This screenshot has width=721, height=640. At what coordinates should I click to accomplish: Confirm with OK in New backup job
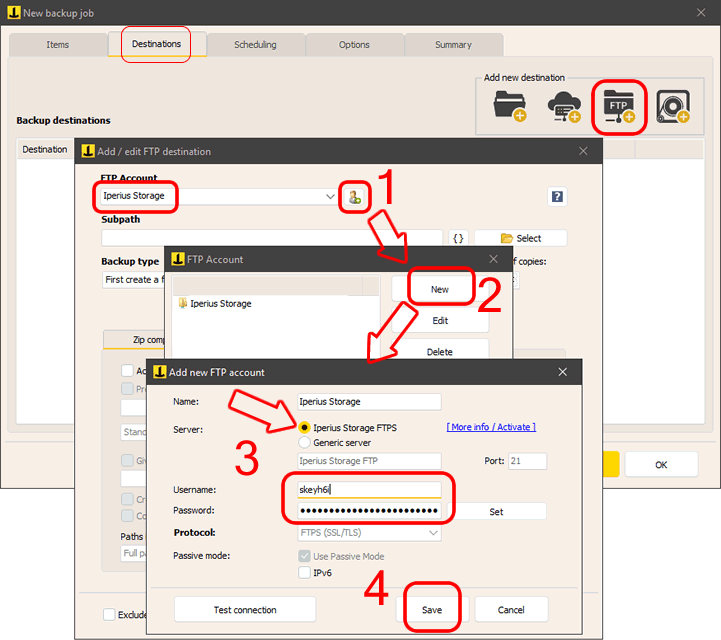[x=661, y=464]
